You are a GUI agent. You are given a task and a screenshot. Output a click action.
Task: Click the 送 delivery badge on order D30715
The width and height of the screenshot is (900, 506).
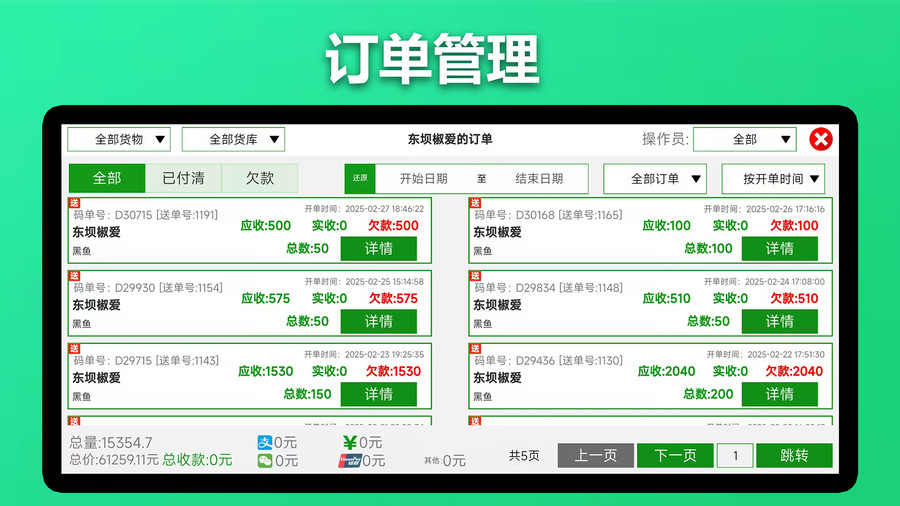pyautogui.click(x=73, y=203)
